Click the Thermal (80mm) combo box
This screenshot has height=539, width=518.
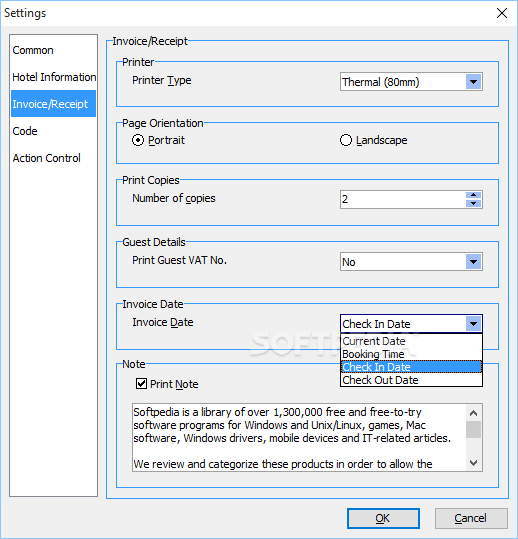click(x=411, y=82)
